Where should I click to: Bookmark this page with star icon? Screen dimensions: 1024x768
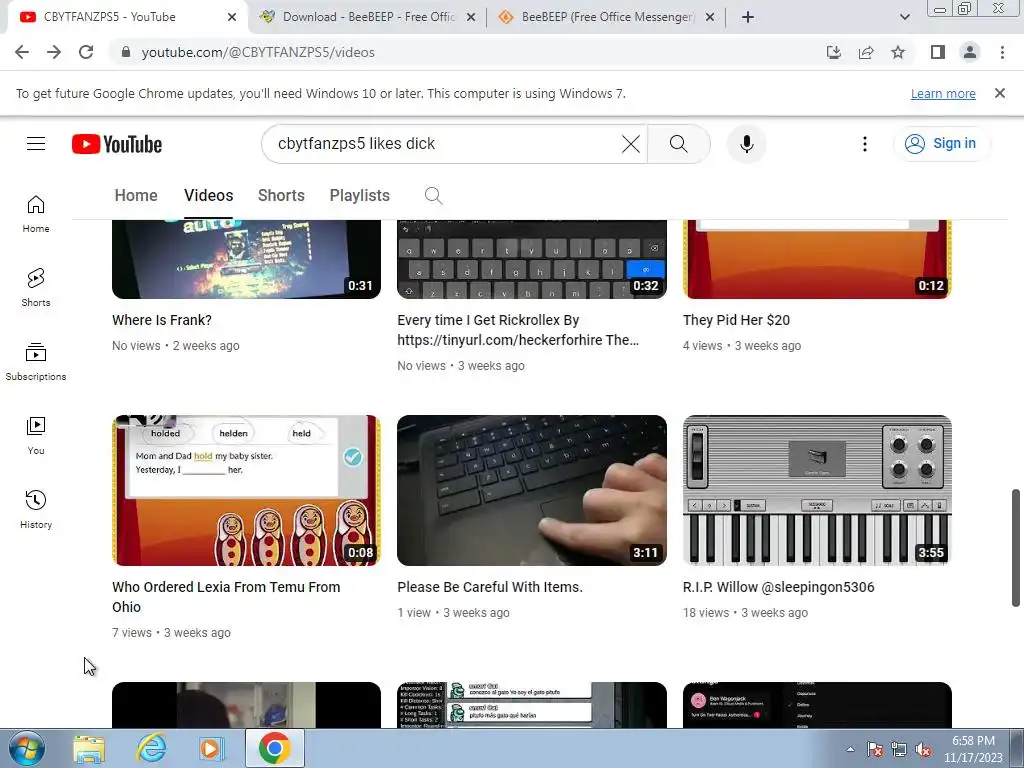tap(898, 52)
